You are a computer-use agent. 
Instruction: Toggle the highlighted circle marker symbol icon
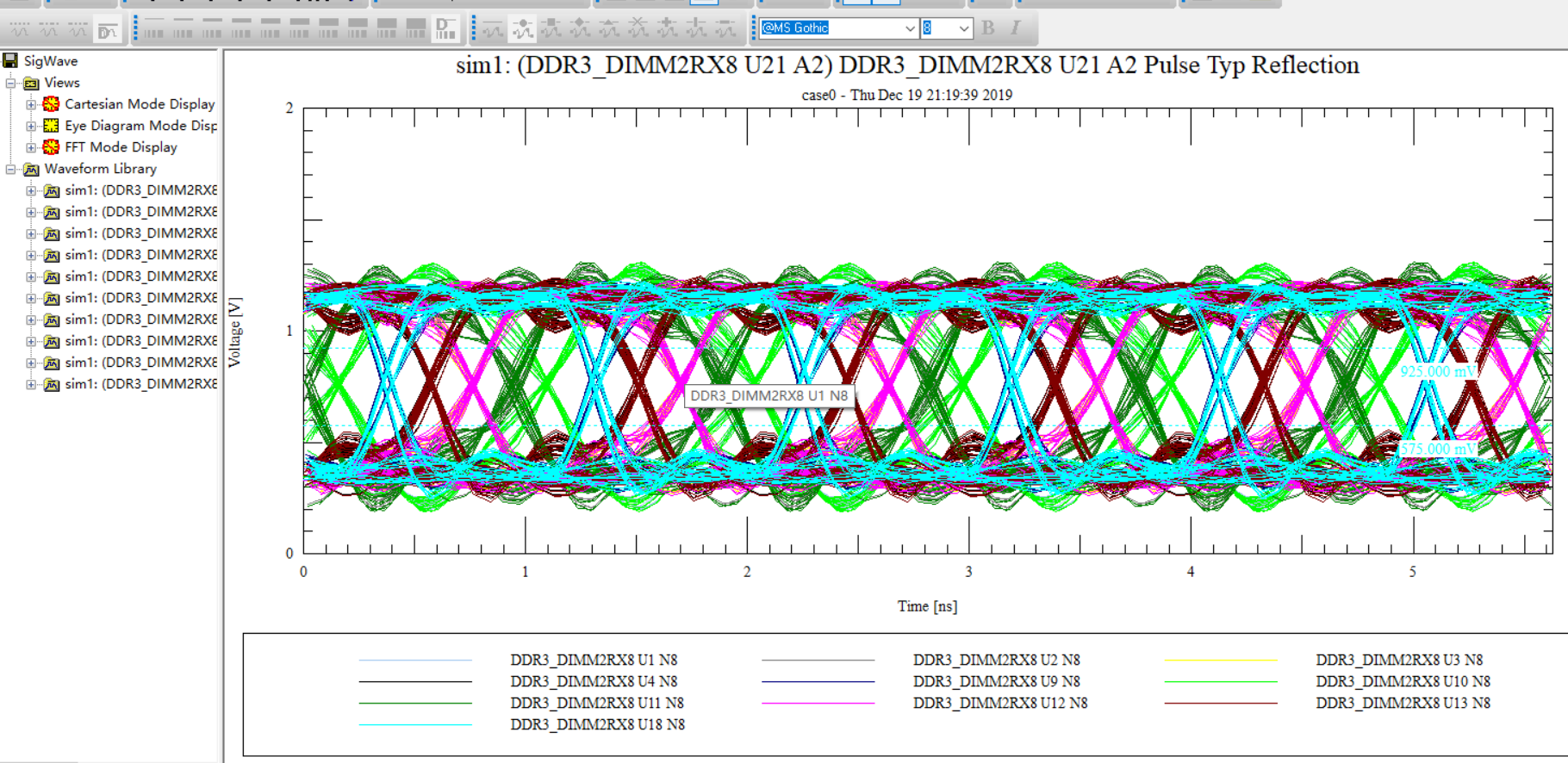[x=522, y=29]
